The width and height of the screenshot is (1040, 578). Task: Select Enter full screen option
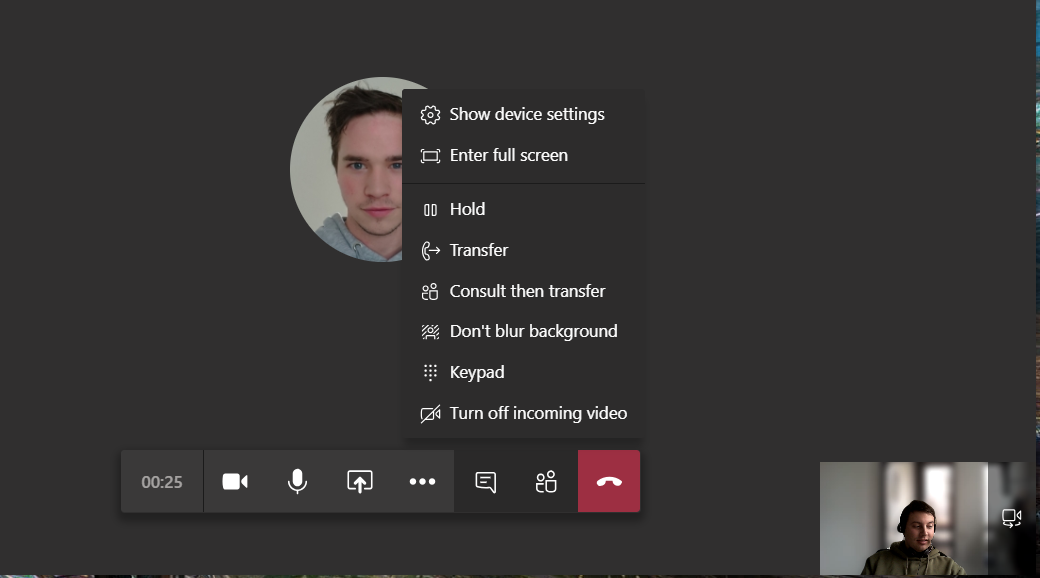(x=508, y=155)
